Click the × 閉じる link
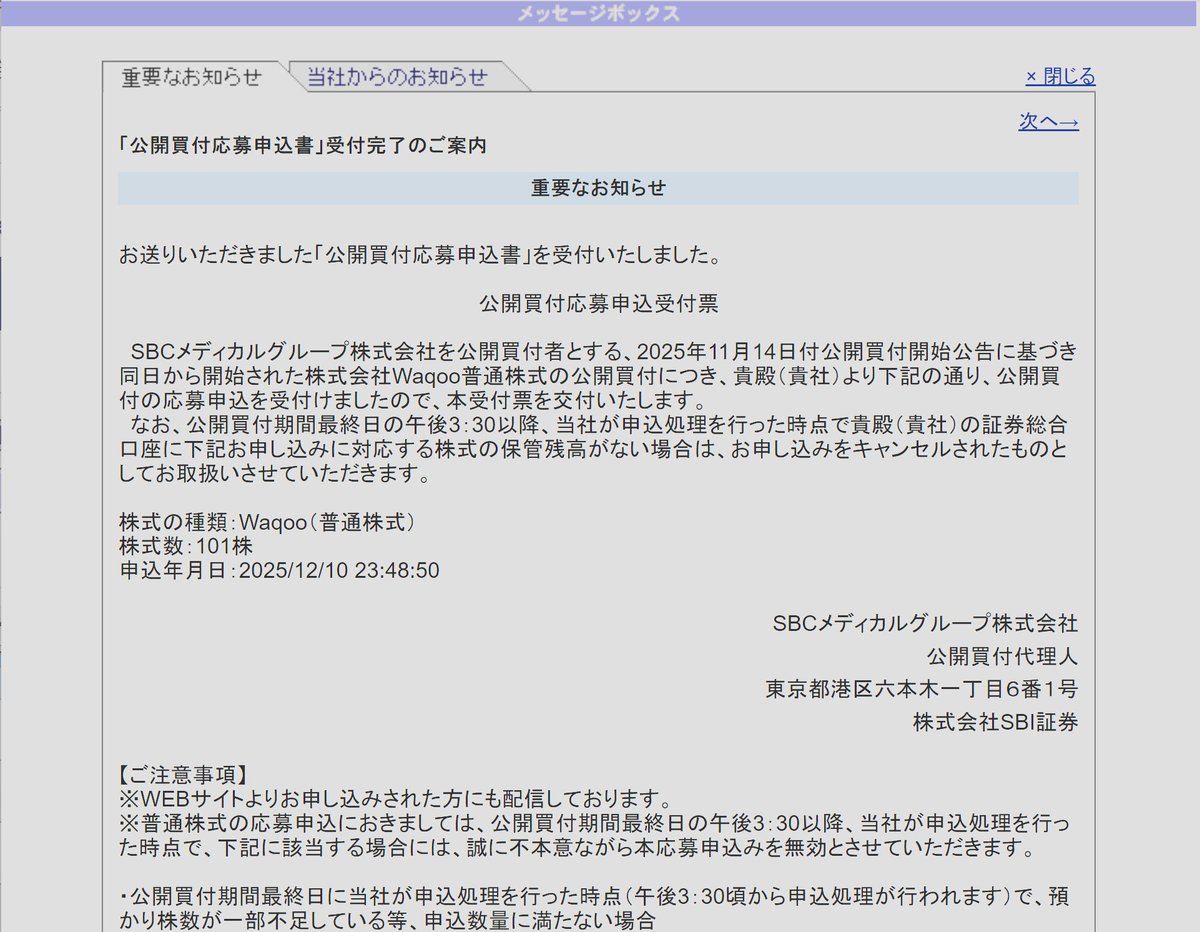The image size is (1200, 932). (x=1060, y=77)
